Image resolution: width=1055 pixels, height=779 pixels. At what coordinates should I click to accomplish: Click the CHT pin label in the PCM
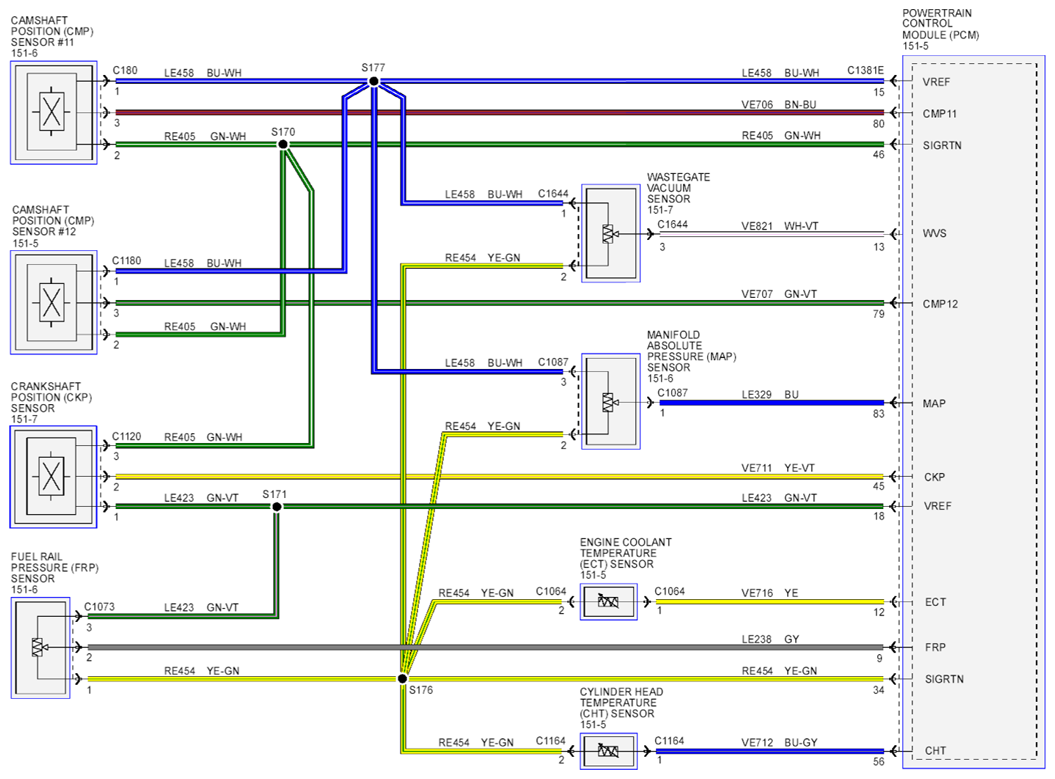point(935,751)
